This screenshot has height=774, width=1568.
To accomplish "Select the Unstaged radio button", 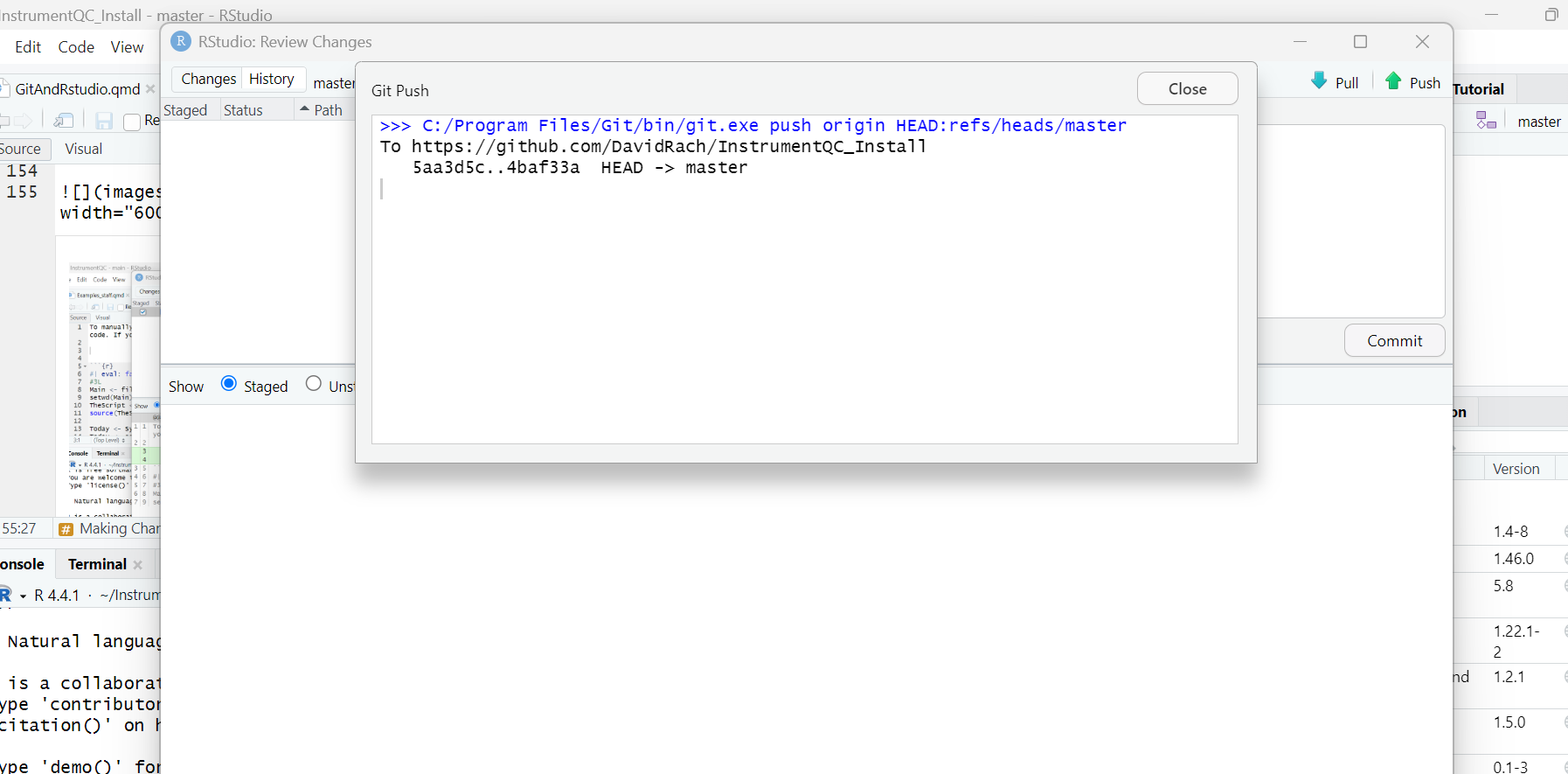I will coord(314,384).
